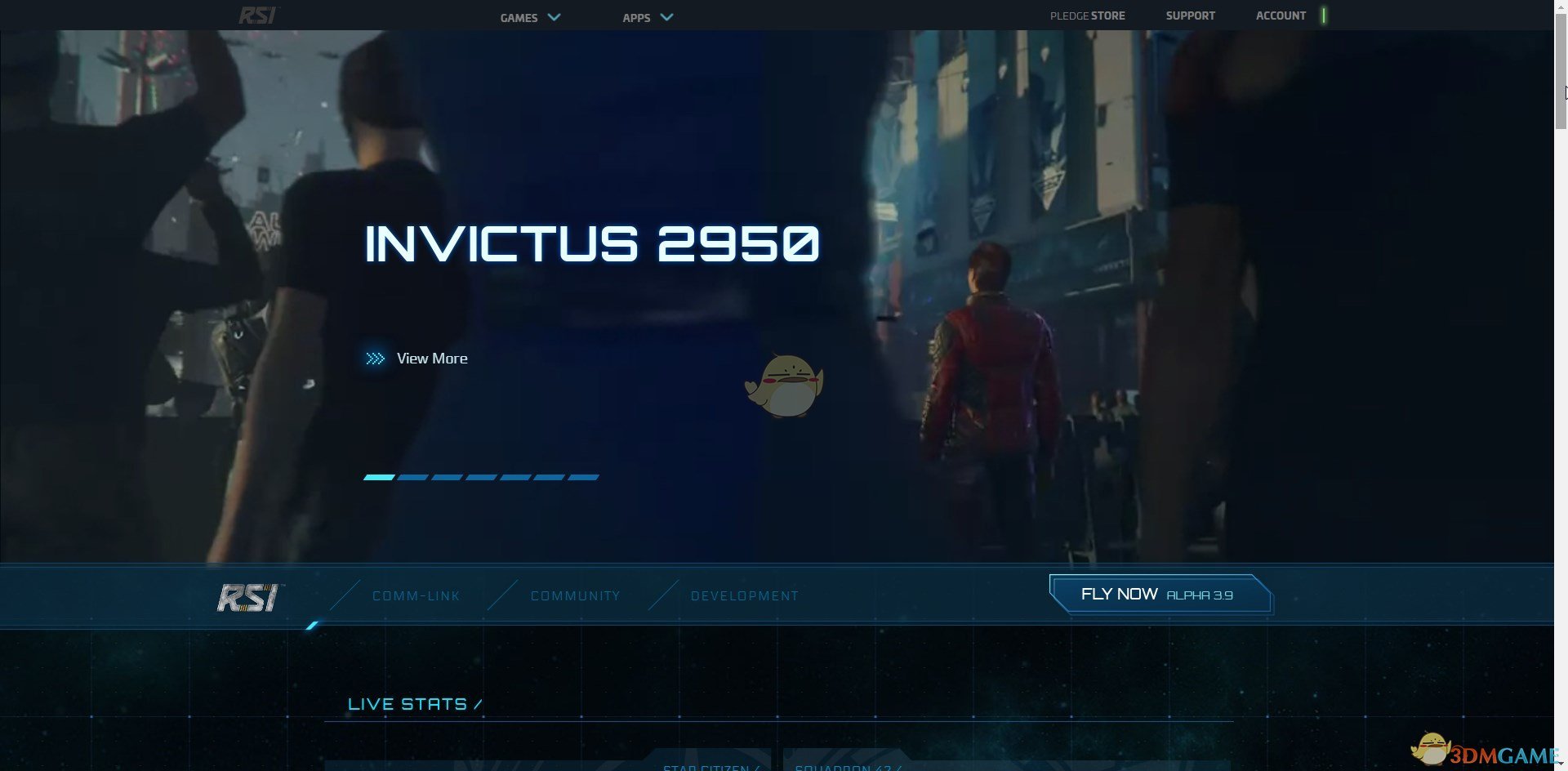Click the green account status indicator
This screenshot has width=1568, height=771.
(x=1324, y=16)
